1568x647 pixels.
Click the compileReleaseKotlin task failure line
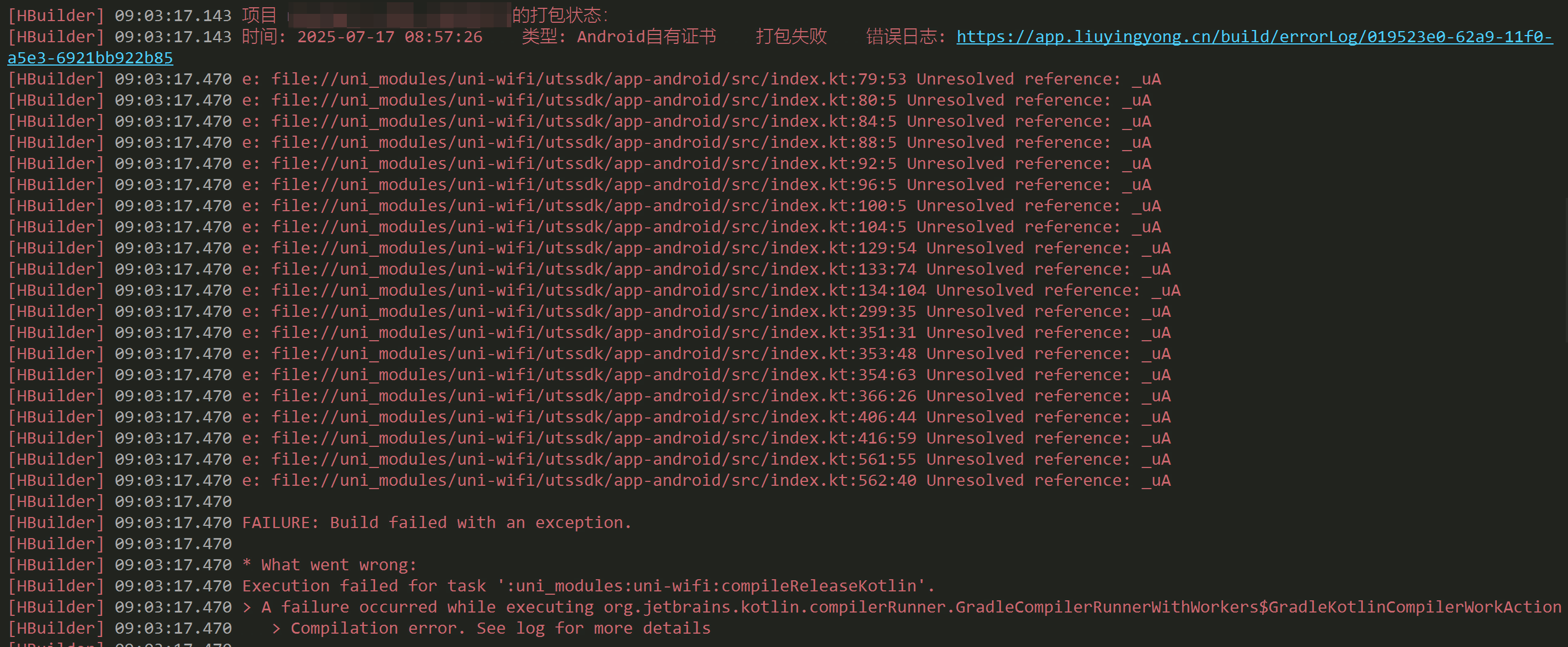click(588, 586)
